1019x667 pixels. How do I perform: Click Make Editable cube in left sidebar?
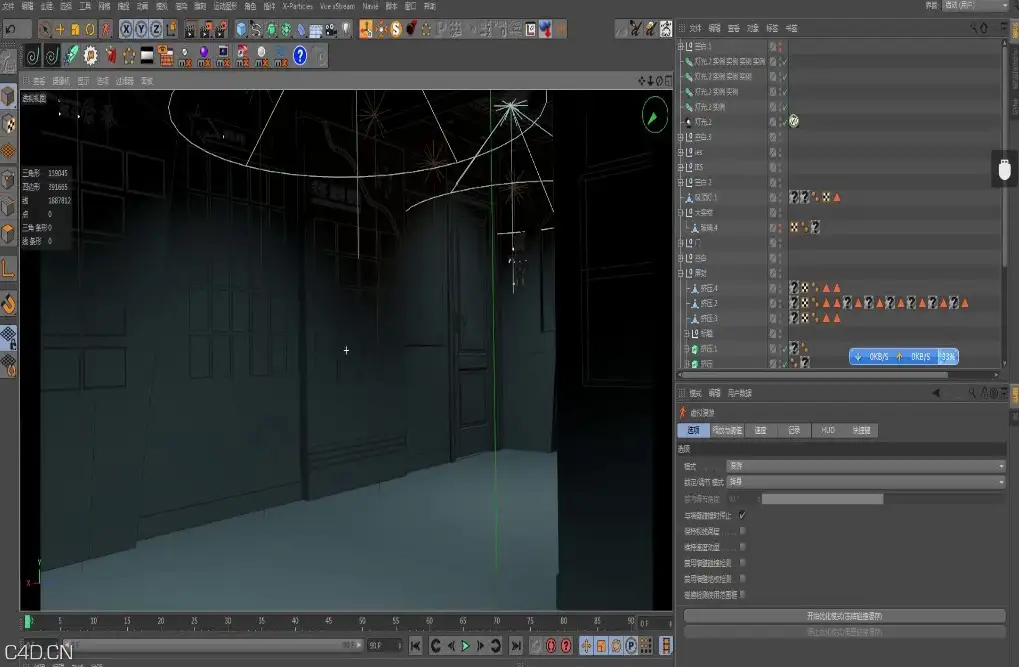[8, 97]
